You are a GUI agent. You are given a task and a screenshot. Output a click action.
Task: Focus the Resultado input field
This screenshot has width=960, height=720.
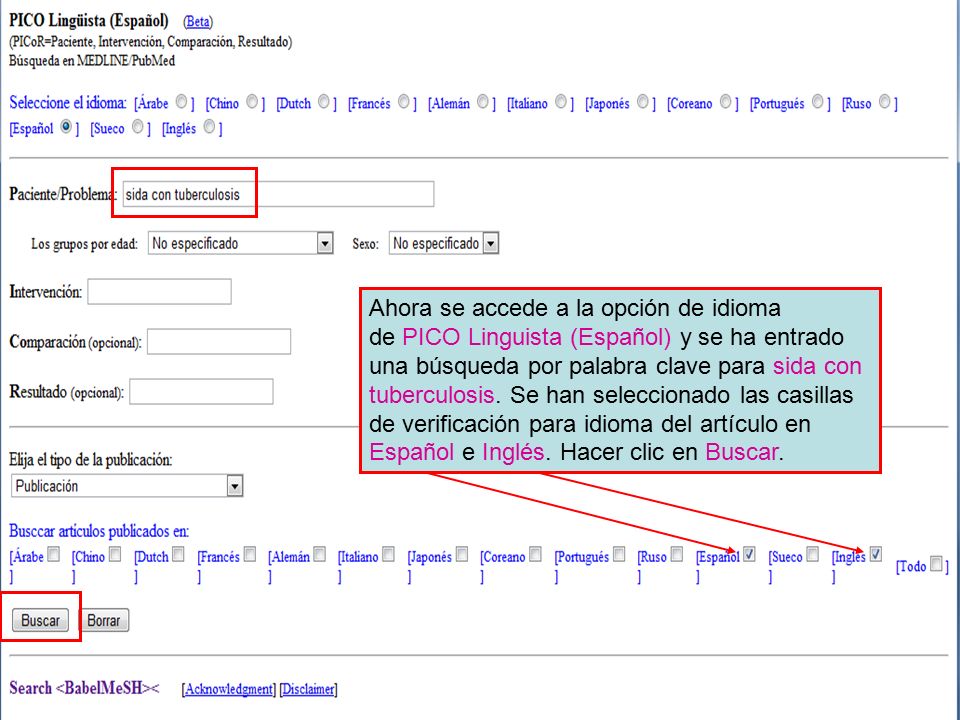coord(201,392)
